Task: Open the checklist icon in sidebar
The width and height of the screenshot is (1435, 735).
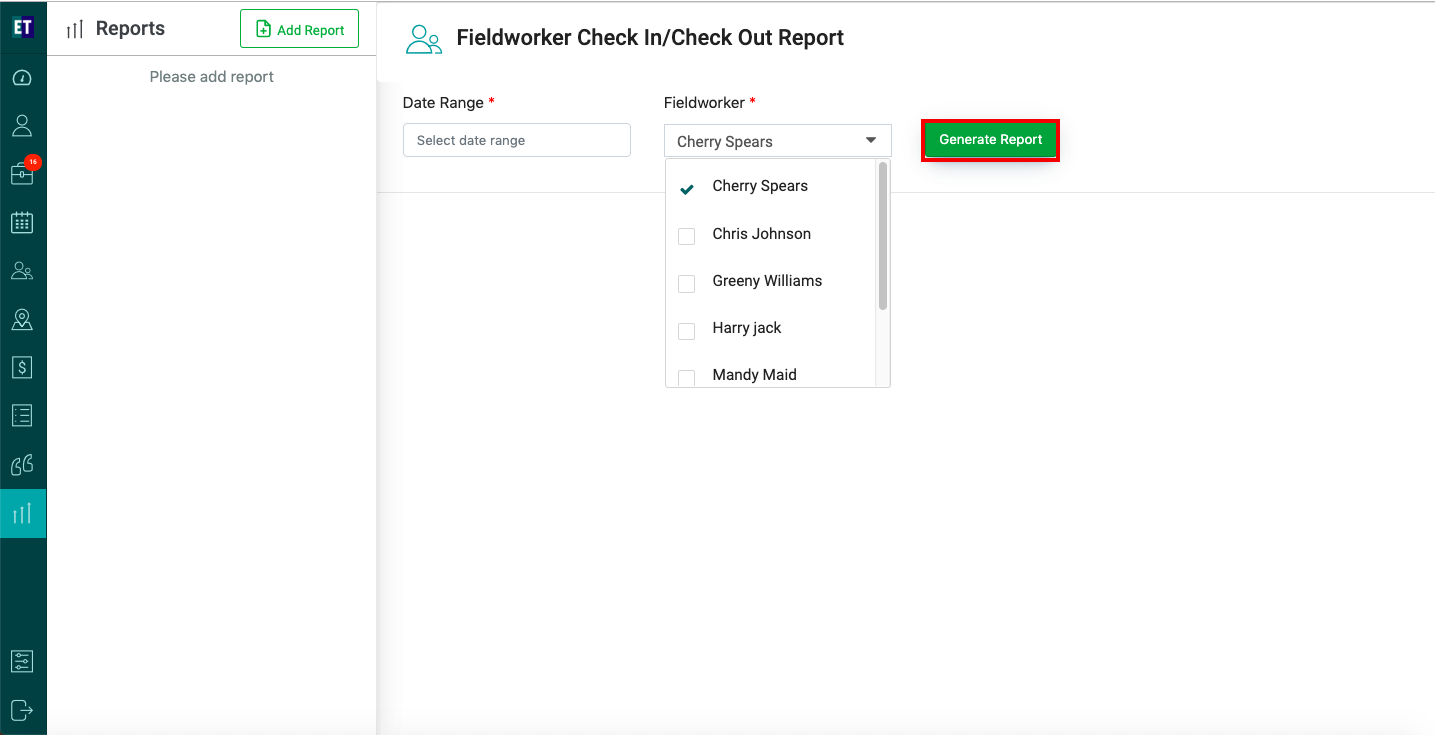Action: click(22, 415)
